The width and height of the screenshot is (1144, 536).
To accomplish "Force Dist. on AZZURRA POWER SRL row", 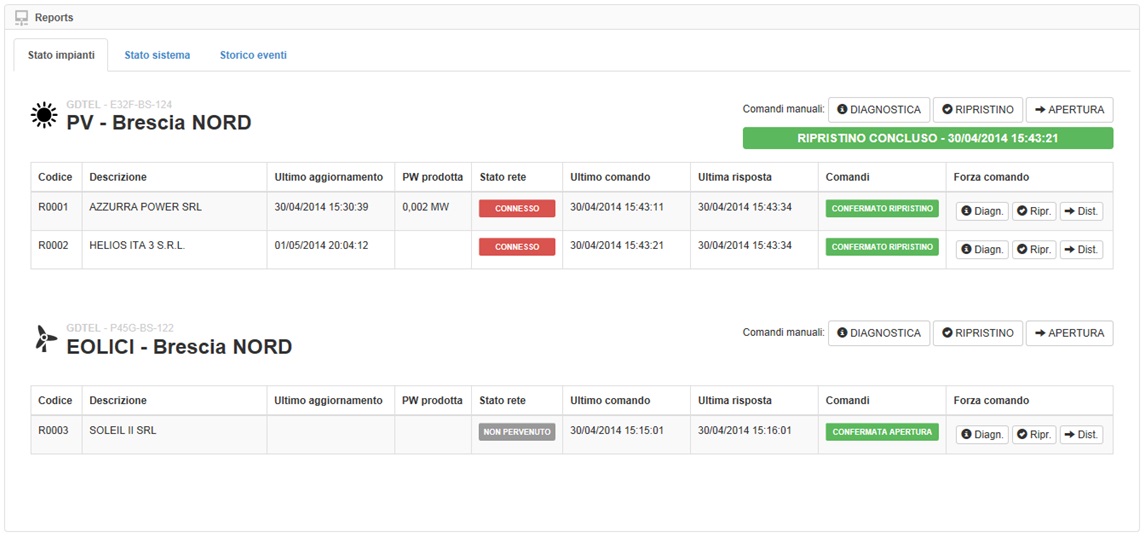I will [x=1081, y=211].
